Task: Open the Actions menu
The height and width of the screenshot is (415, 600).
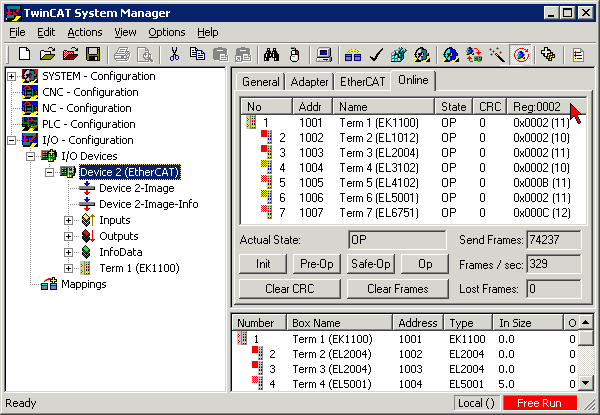Action: [84, 32]
